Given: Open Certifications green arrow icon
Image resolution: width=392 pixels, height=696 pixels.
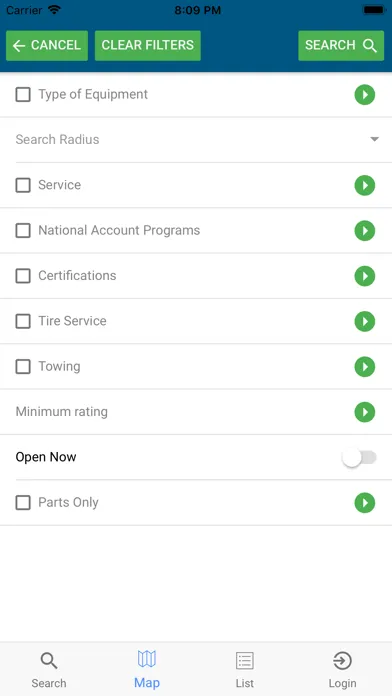Looking at the screenshot, I should 364,276.
